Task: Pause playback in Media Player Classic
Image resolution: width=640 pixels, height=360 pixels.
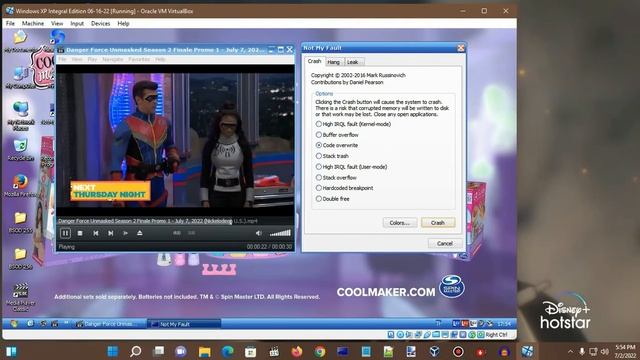Action: [x=65, y=233]
